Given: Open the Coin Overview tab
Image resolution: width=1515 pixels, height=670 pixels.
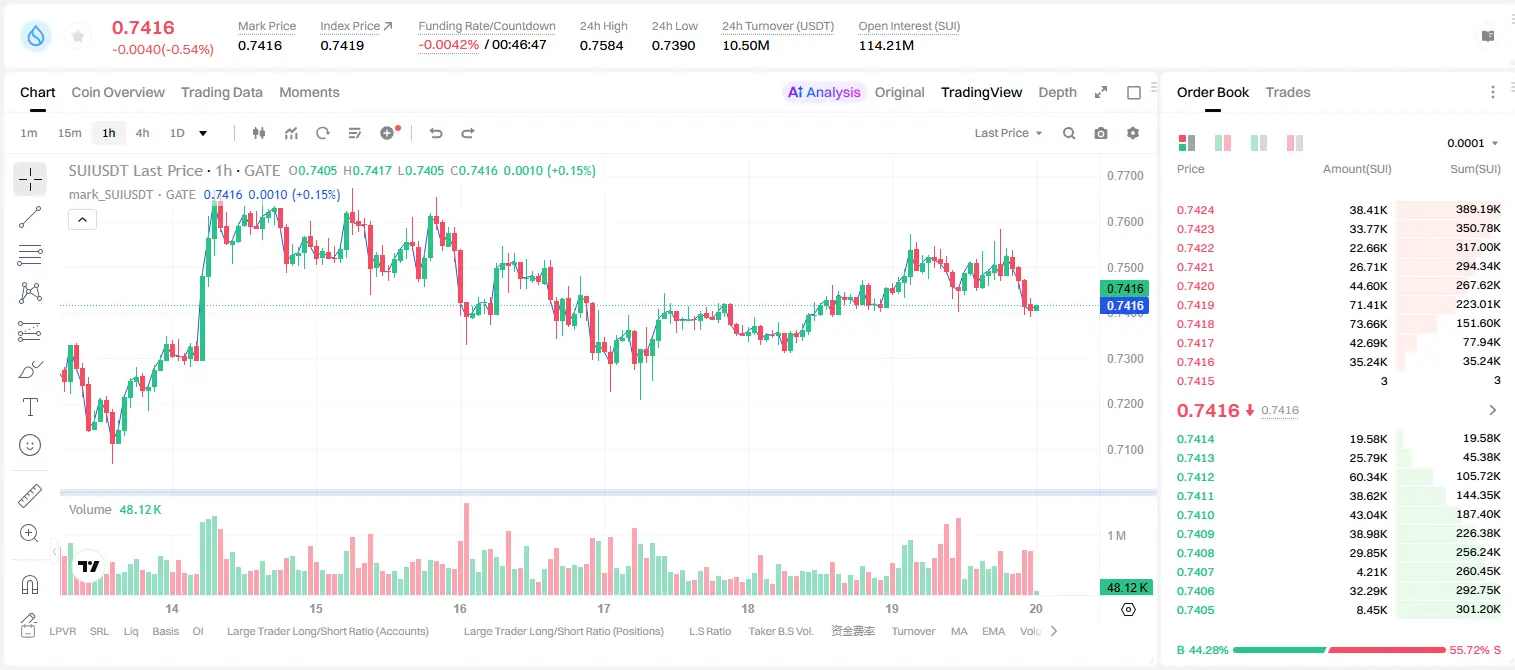Looking at the screenshot, I should tap(118, 92).
